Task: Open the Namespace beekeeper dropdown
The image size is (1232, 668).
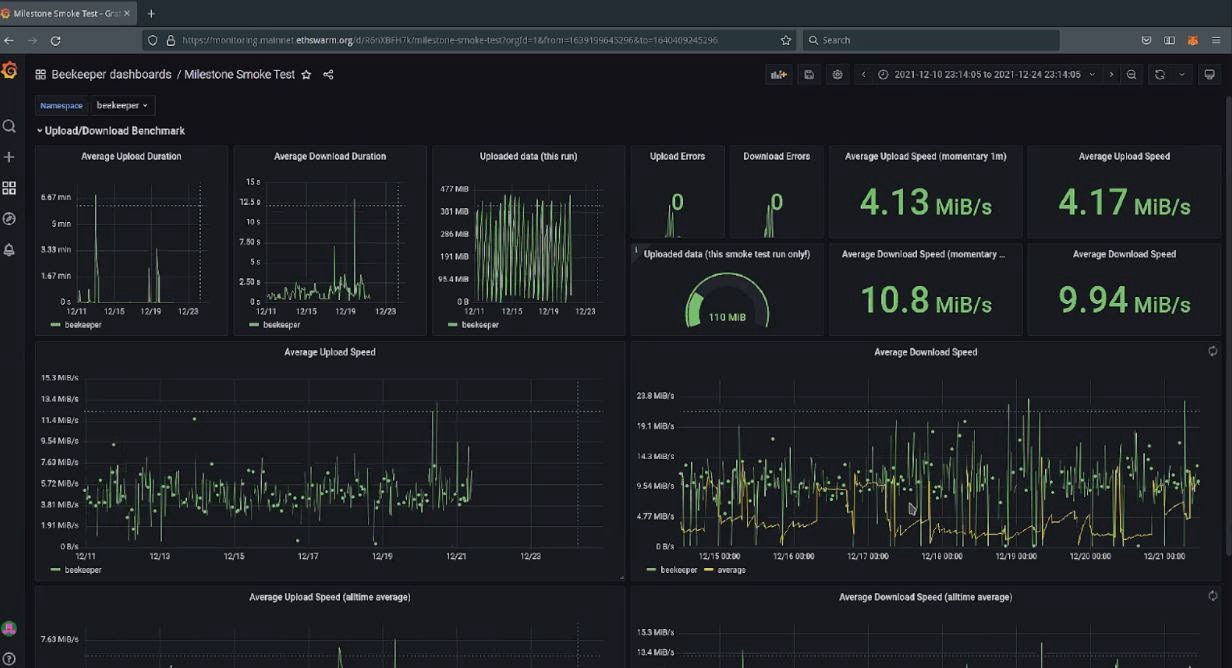Action: click(x=122, y=105)
